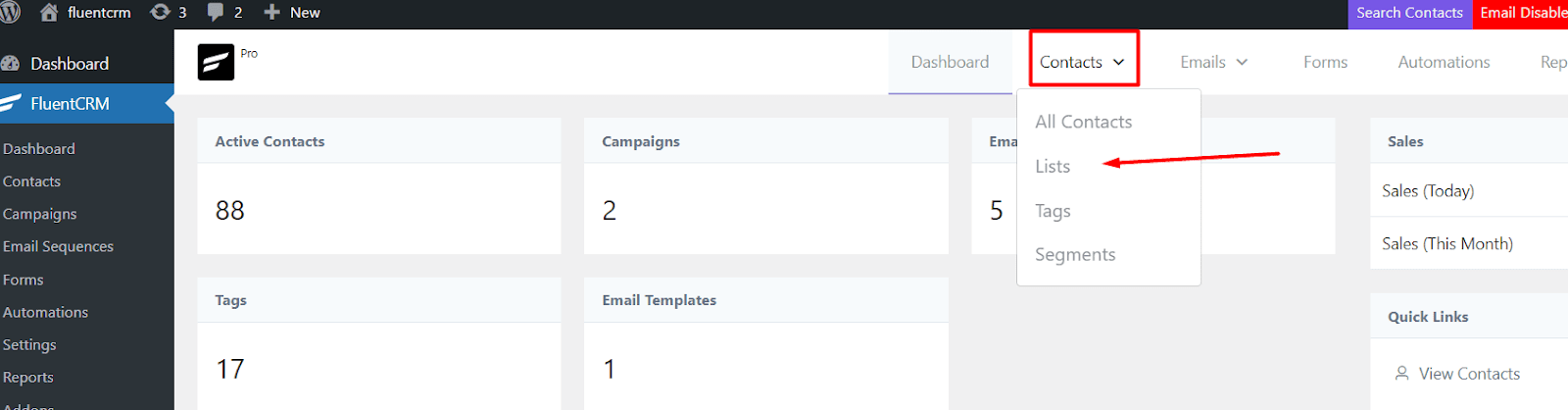
Task: Click the Email Templates card heading
Action: pyautogui.click(x=660, y=300)
